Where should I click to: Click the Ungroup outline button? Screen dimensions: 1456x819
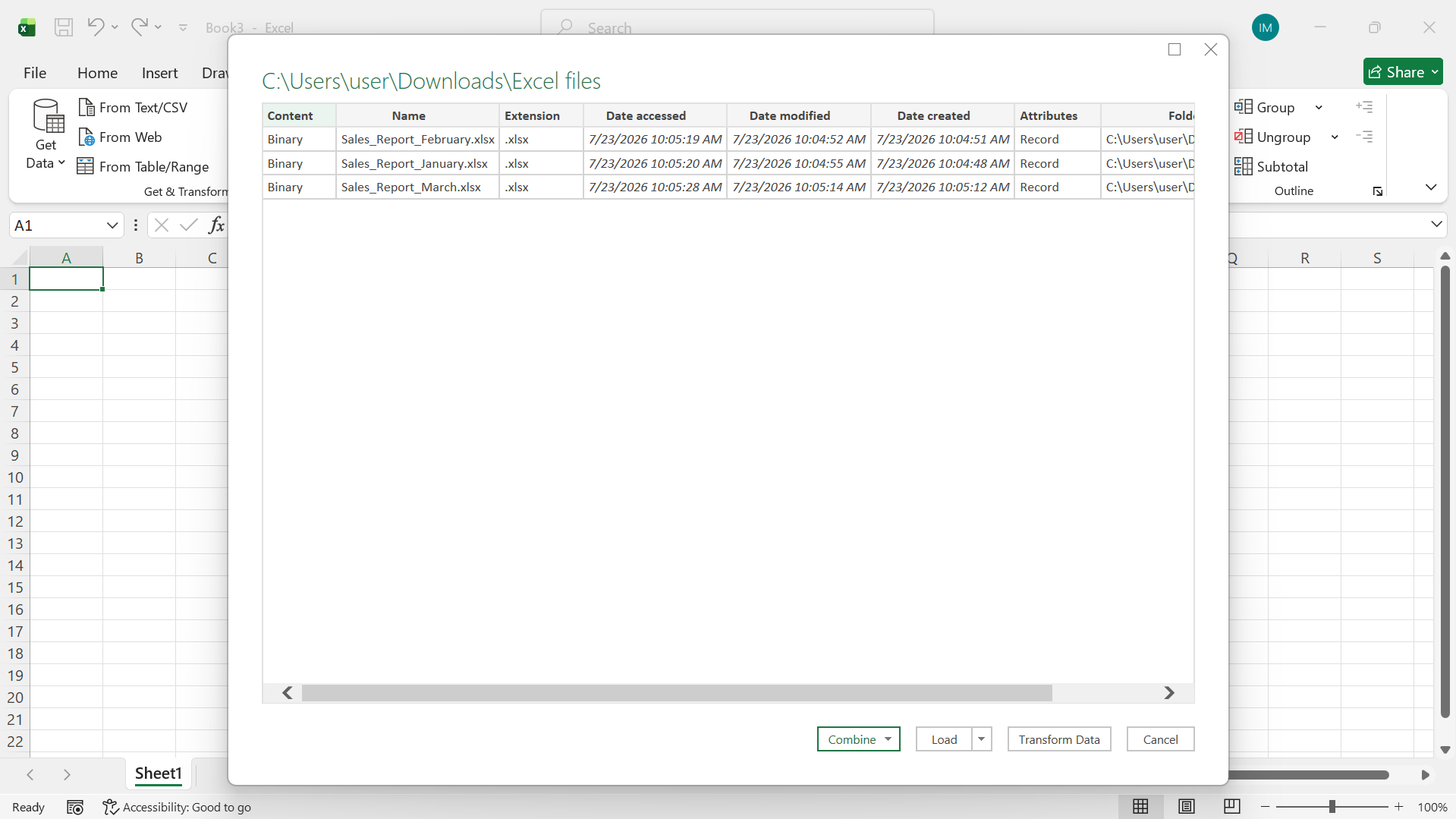(1272, 137)
